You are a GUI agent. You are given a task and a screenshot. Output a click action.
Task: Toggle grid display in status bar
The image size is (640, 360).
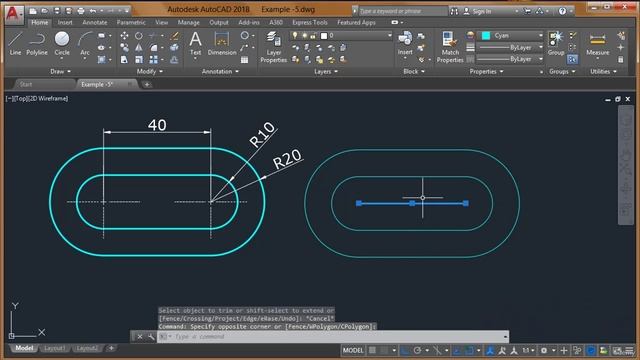[372, 350]
